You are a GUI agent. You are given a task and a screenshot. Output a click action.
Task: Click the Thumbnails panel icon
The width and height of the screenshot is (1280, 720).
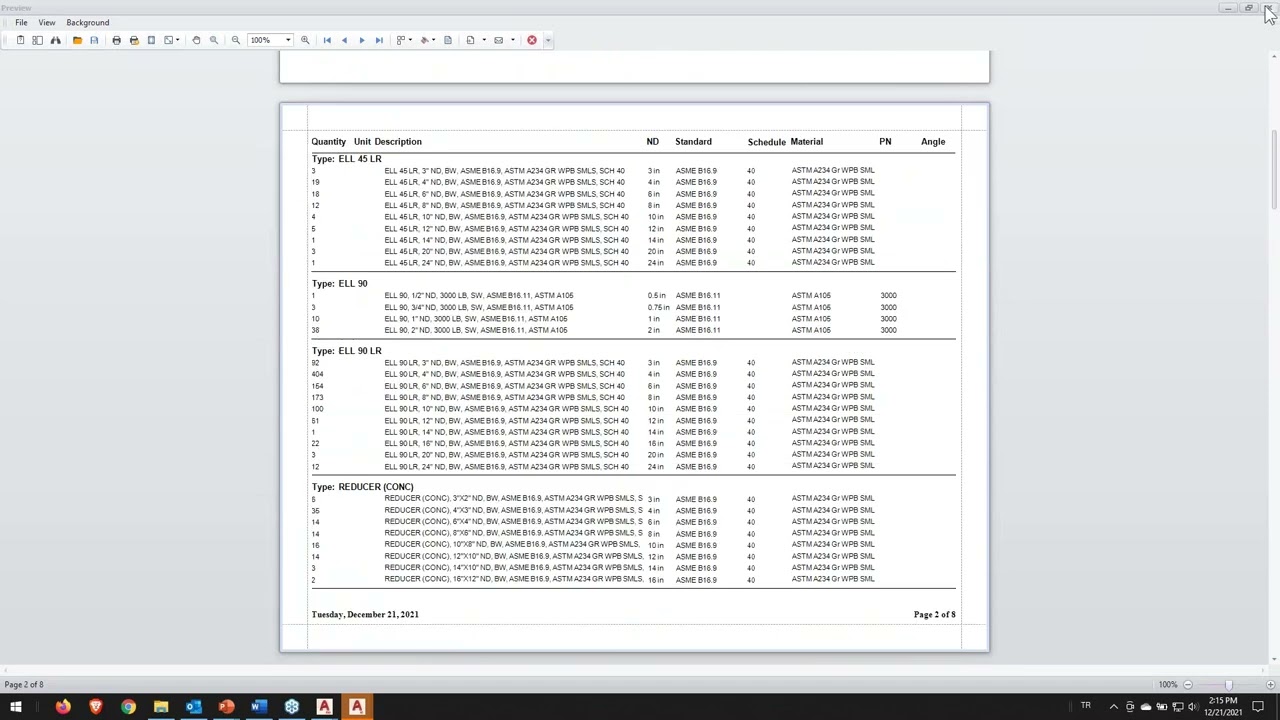(37, 40)
